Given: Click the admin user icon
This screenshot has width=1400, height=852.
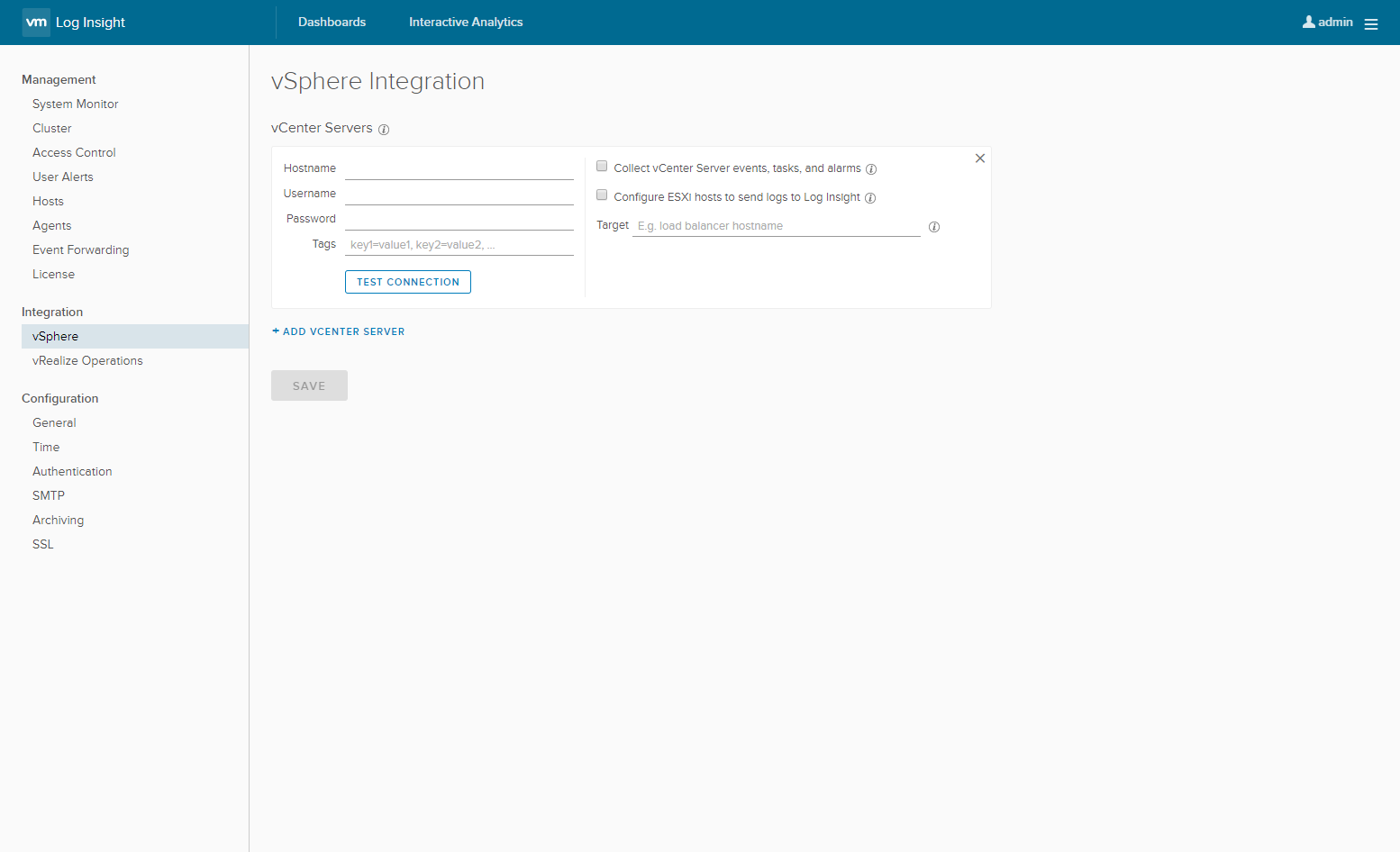Looking at the screenshot, I should point(1308,22).
